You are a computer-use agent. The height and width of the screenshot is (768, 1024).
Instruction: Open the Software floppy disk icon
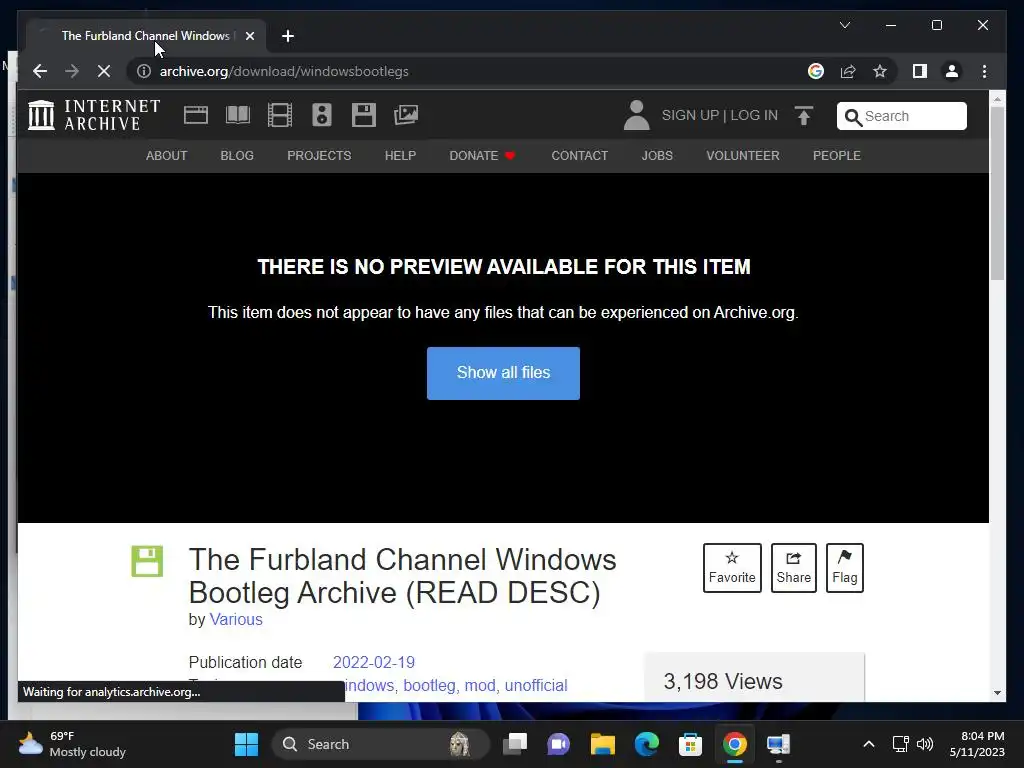[x=364, y=115]
